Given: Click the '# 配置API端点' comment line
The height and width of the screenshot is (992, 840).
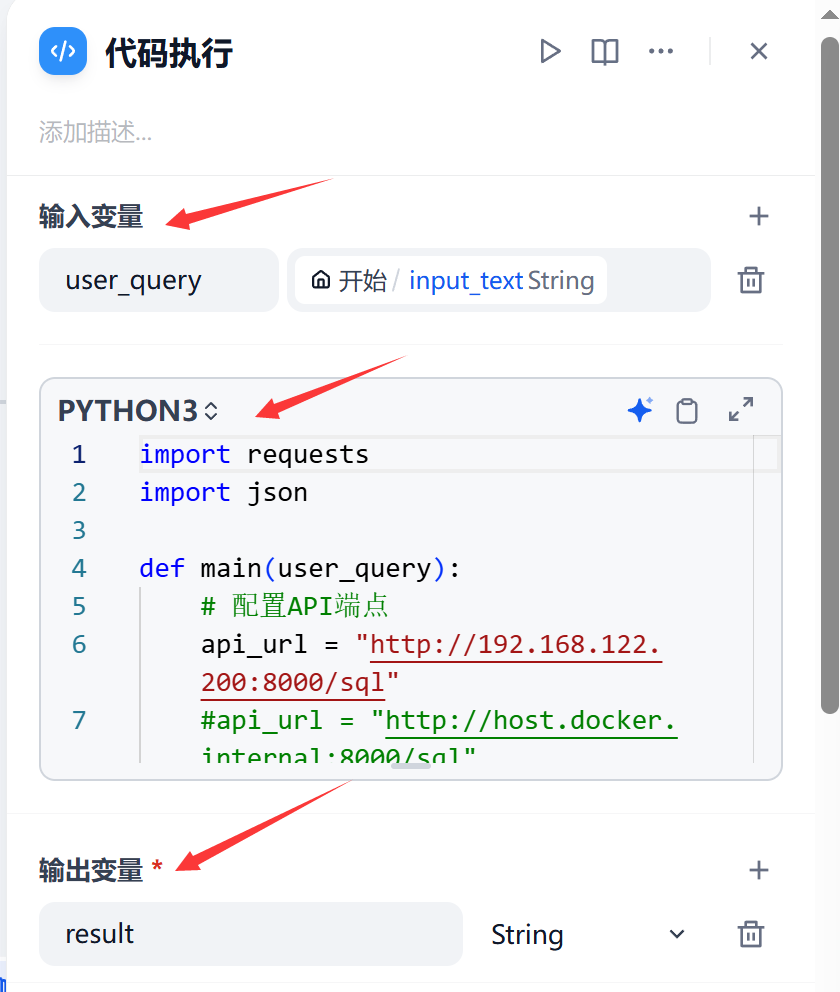Looking at the screenshot, I should pos(294,606).
